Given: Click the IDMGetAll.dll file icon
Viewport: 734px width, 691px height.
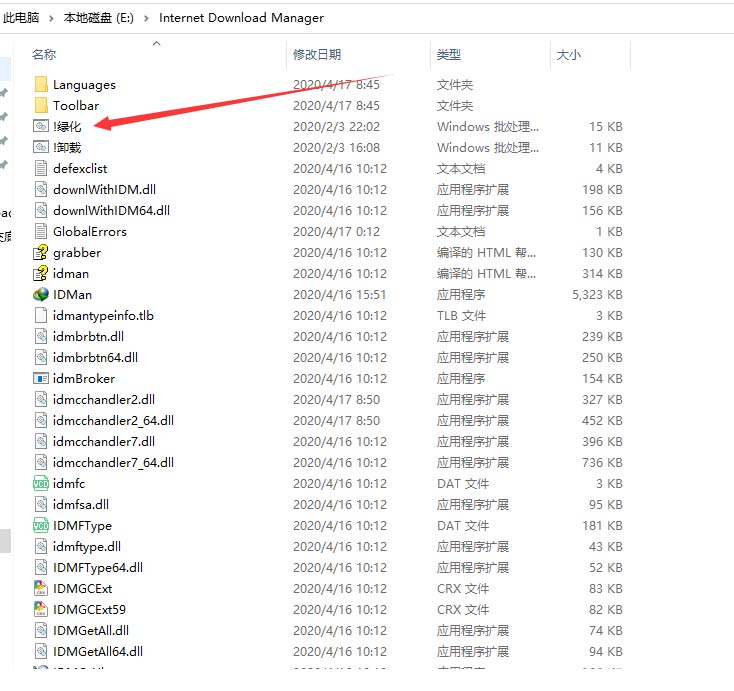Looking at the screenshot, I should (x=41, y=630).
